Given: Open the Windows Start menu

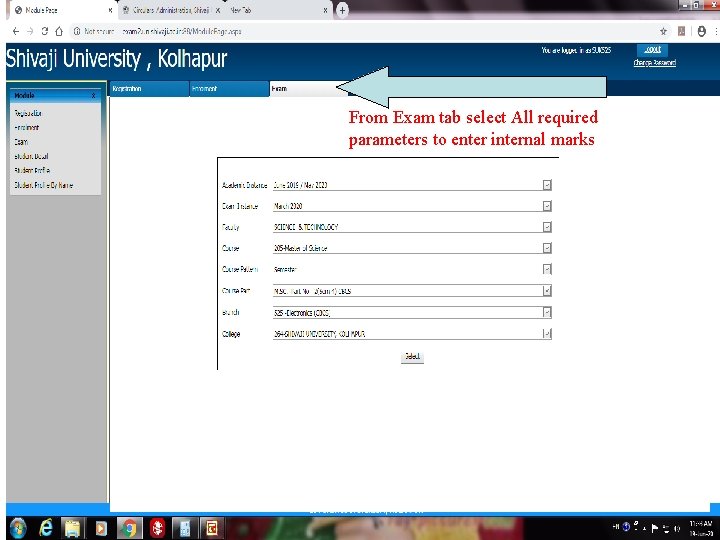Looking at the screenshot, I should pos(17,529).
